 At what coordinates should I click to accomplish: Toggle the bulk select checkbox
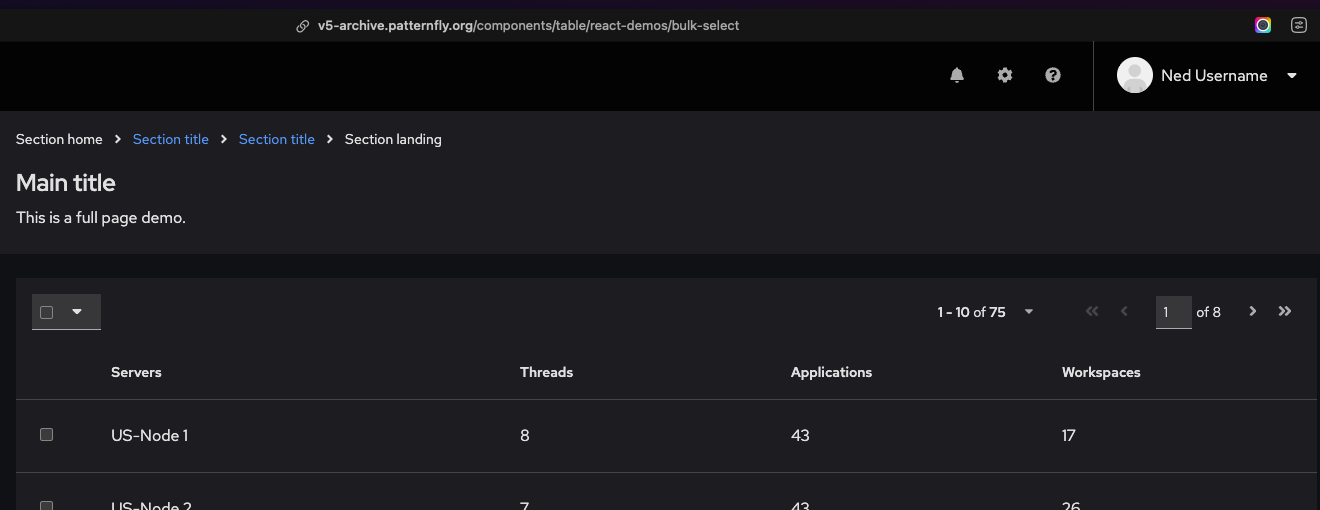46,312
